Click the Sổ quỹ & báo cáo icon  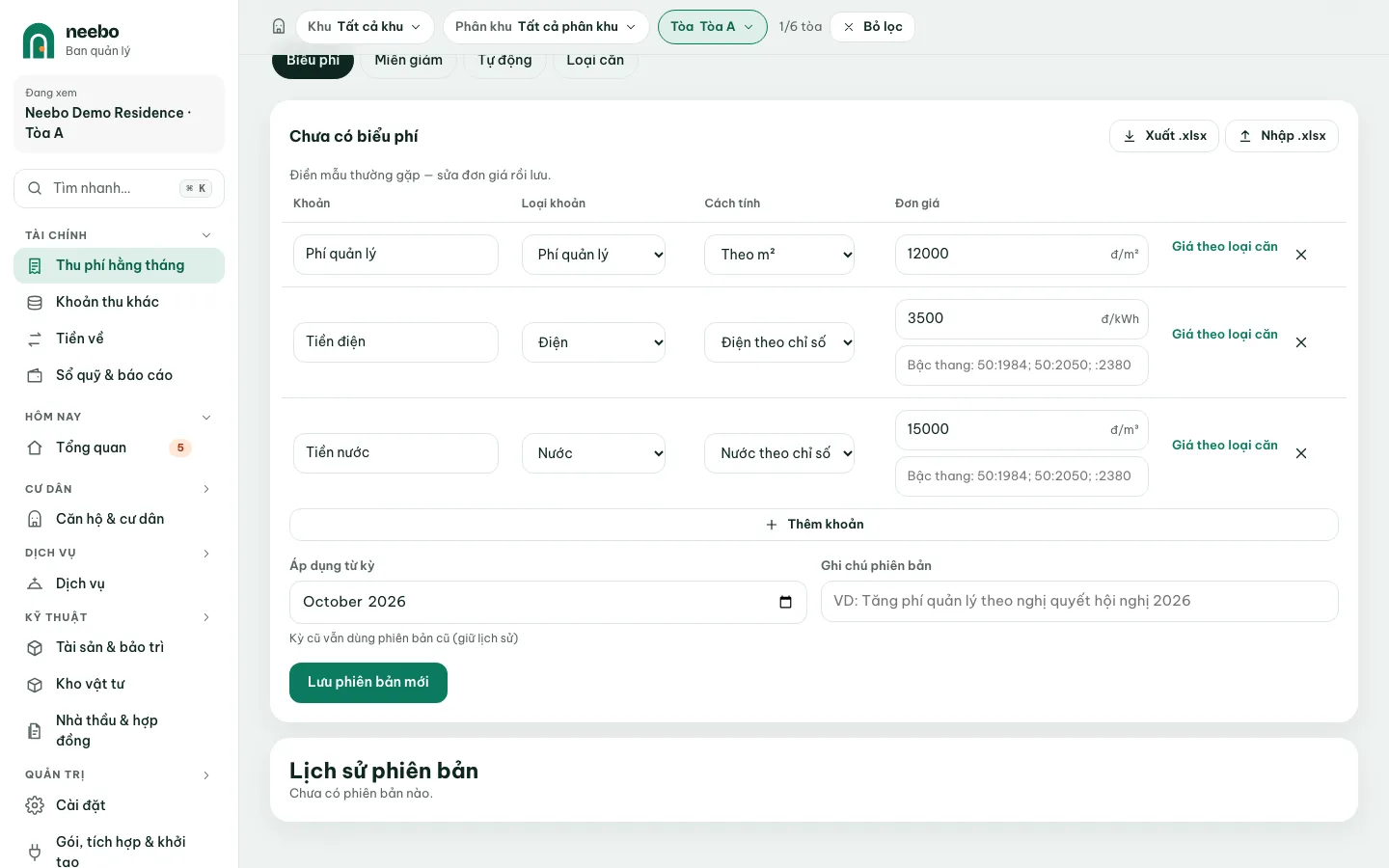[x=35, y=375]
